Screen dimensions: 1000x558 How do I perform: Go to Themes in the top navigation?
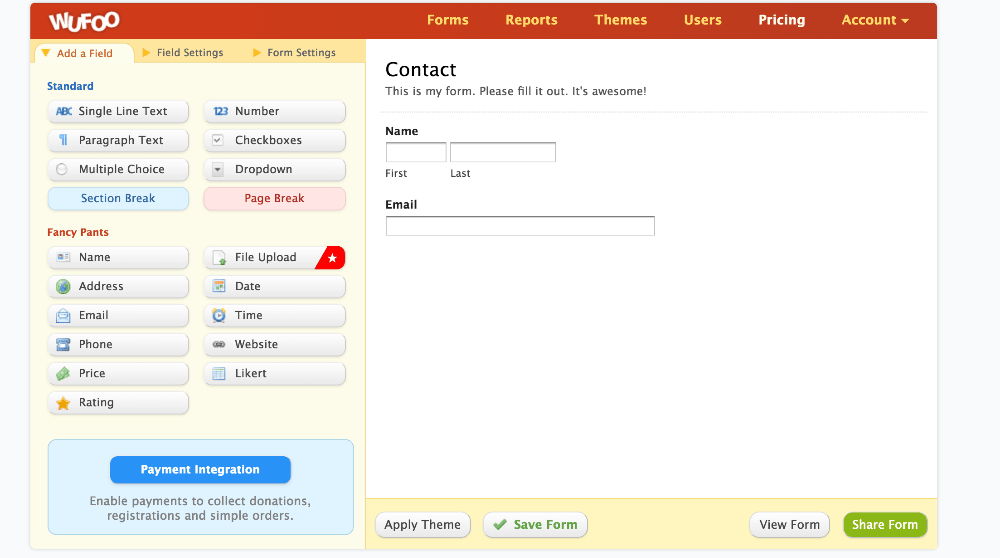point(621,20)
